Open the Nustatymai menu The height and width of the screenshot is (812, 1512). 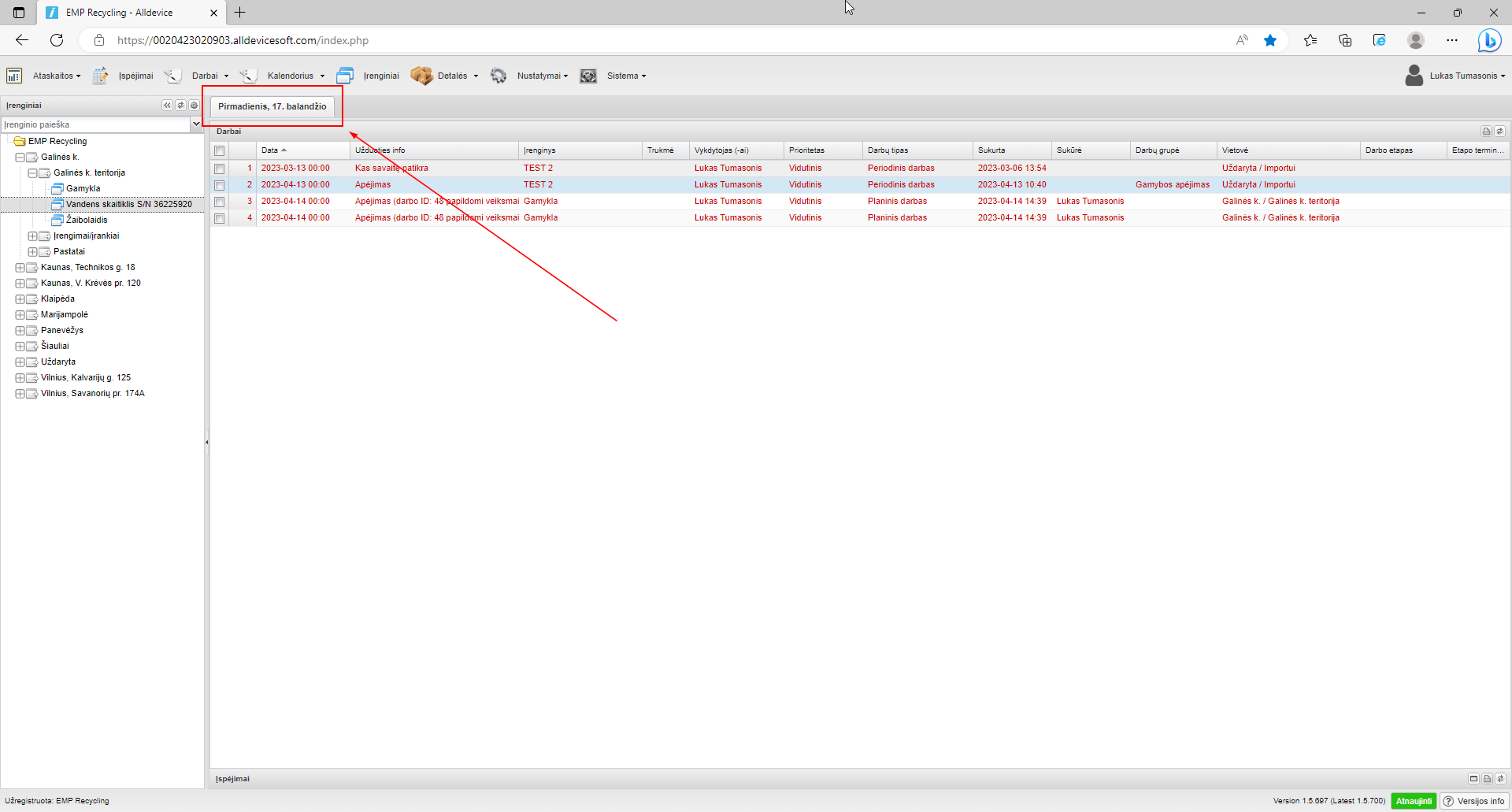[543, 76]
